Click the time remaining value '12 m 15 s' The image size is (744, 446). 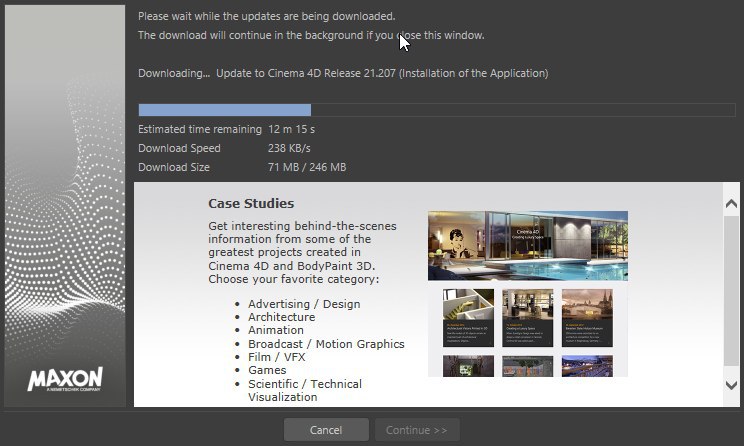(x=291, y=129)
